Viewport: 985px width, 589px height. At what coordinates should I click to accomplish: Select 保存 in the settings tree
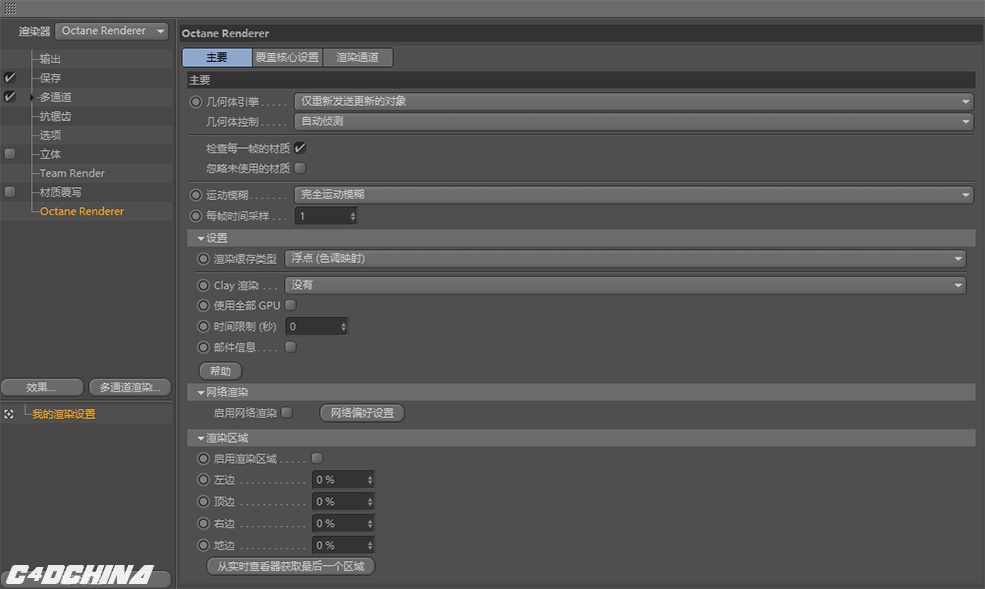[50, 78]
